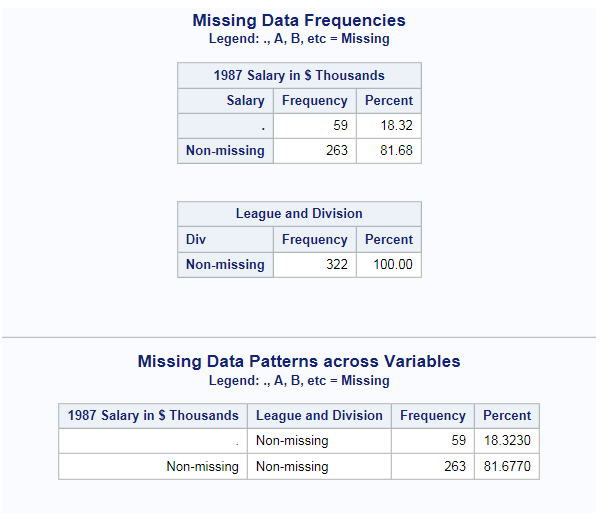608x520 pixels.
Task: Click the Frequency header in the Patterns table
Action: point(432,415)
